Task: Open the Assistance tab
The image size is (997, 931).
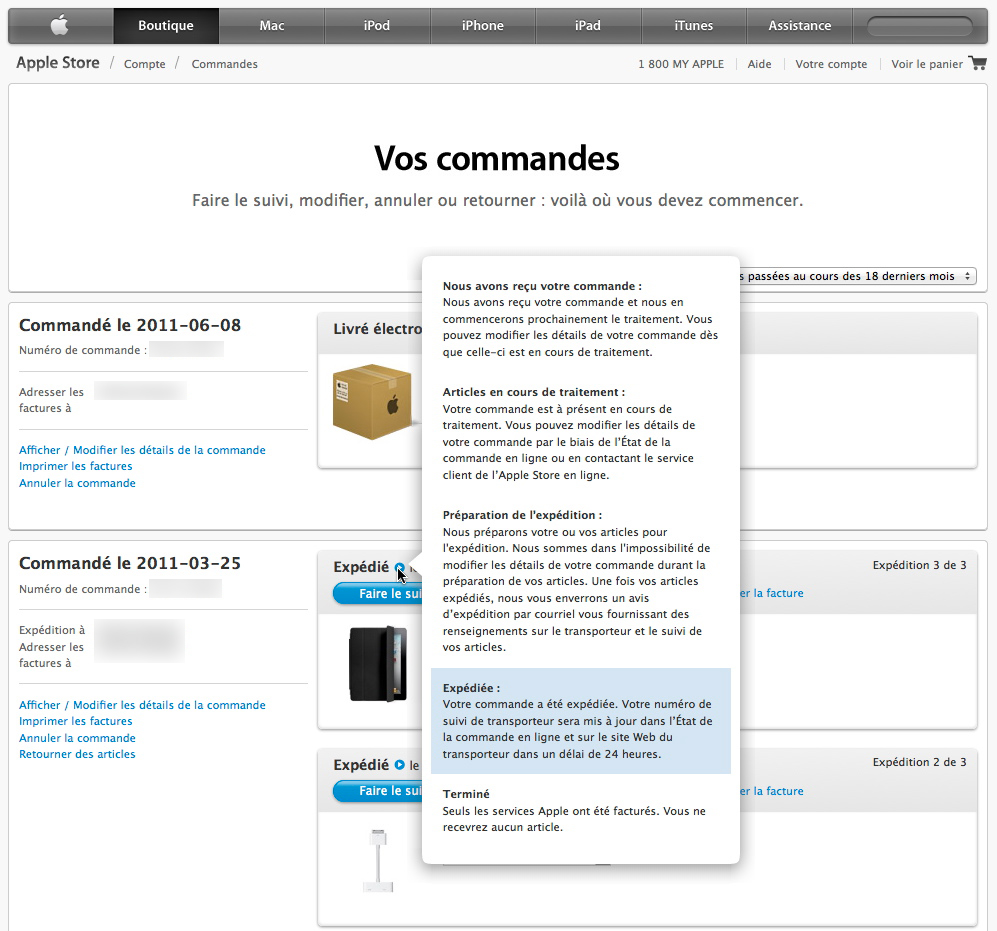Action: (x=800, y=25)
